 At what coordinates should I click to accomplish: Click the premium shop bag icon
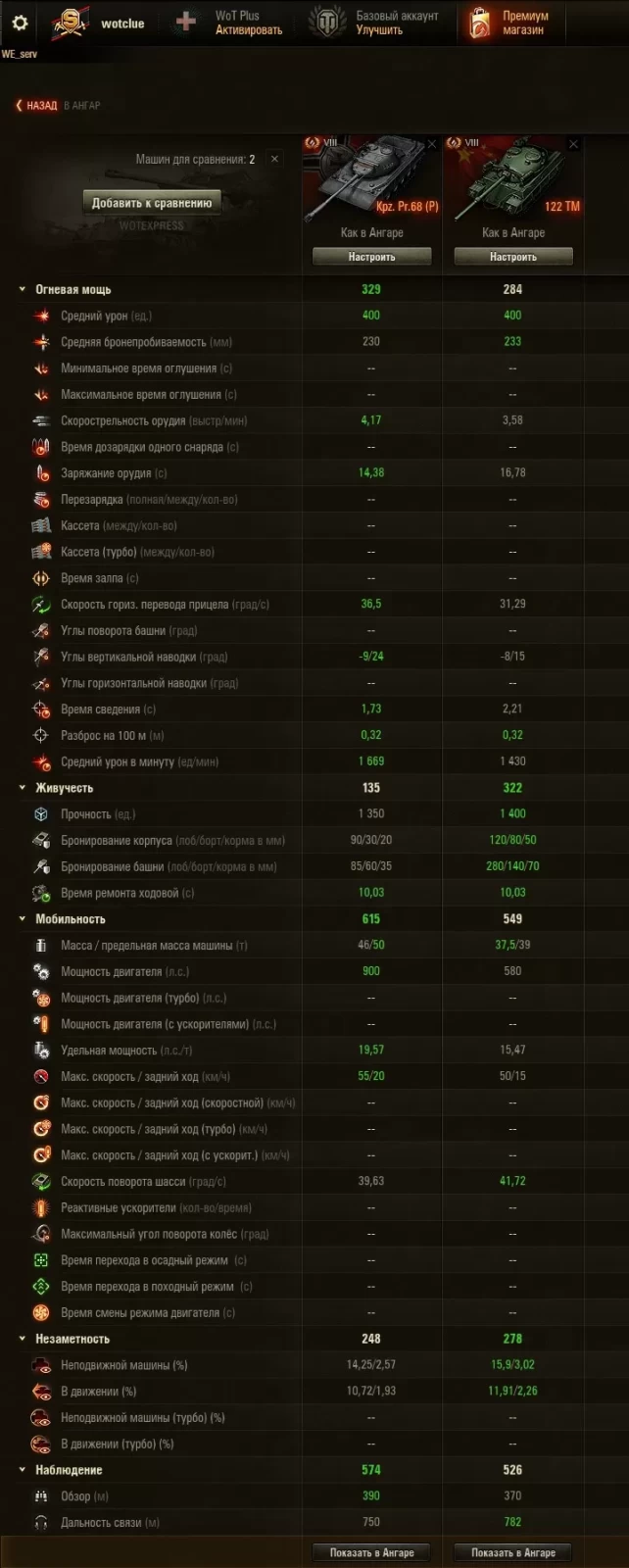tap(479, 23)
